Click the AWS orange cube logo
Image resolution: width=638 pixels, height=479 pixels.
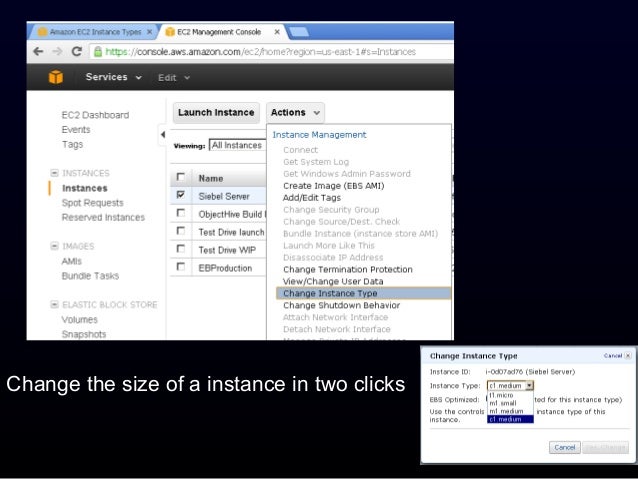[x=56, y=77]
